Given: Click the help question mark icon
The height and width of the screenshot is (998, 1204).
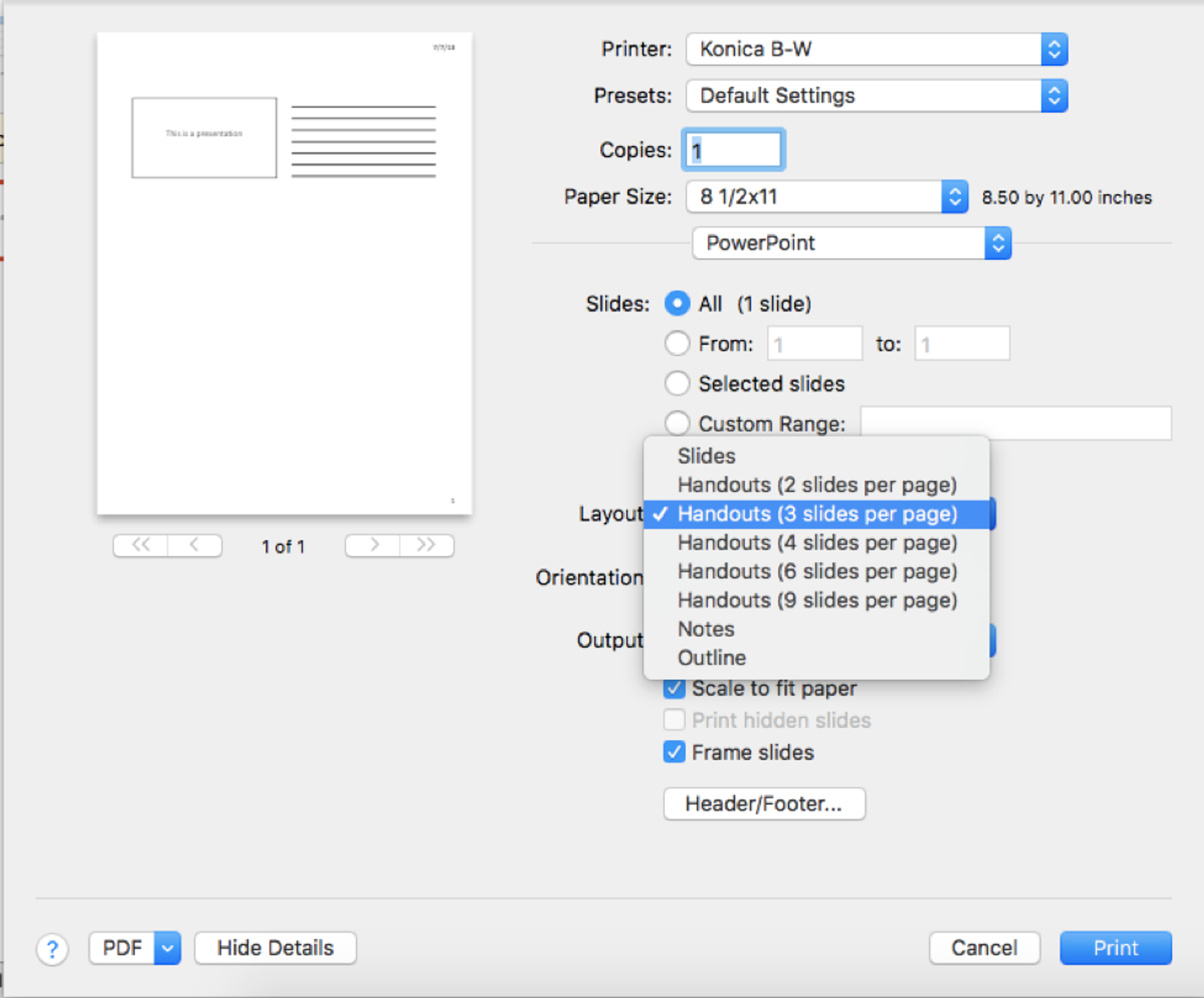Looking at the screenshot, I should point(52,948).
